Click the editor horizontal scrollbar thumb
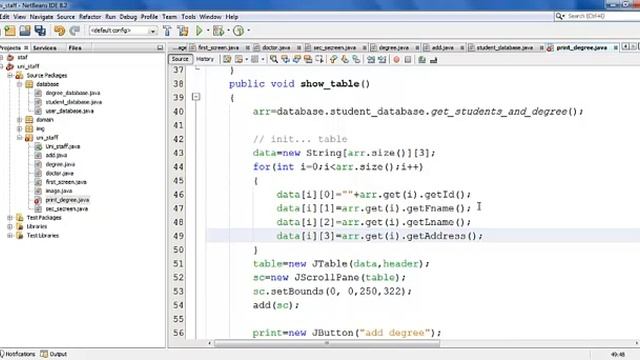Screen dimensions: 640x360 [x=327, y=343]
